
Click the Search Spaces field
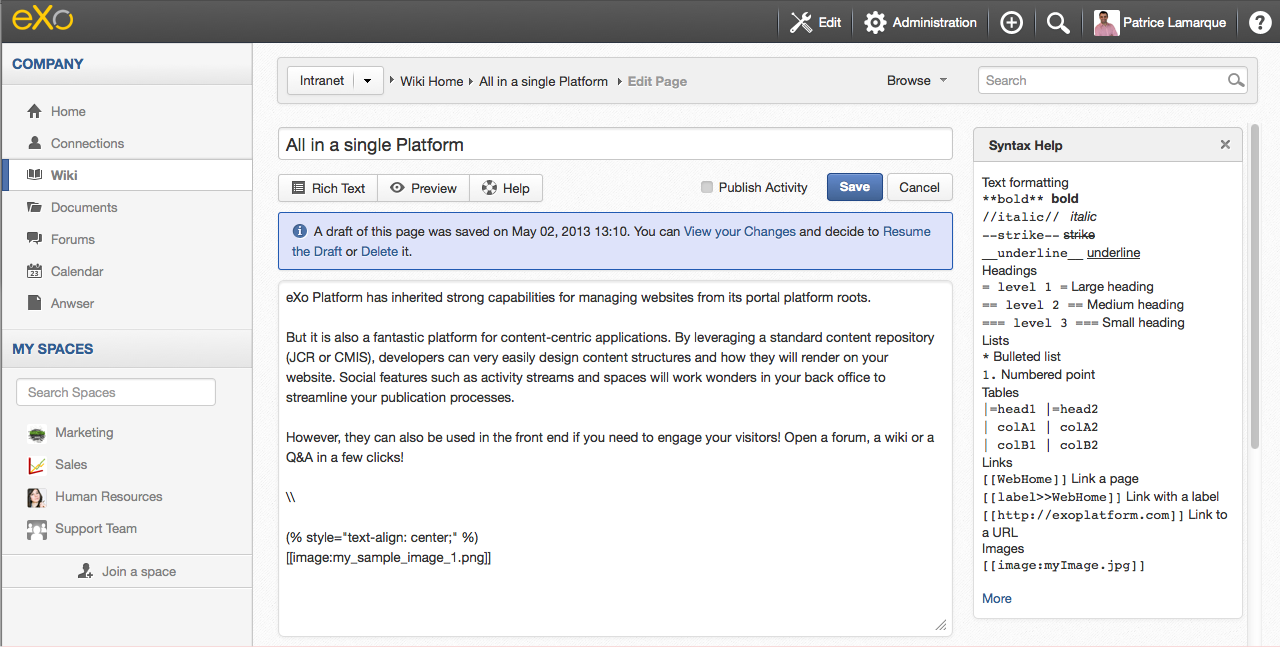116,392
